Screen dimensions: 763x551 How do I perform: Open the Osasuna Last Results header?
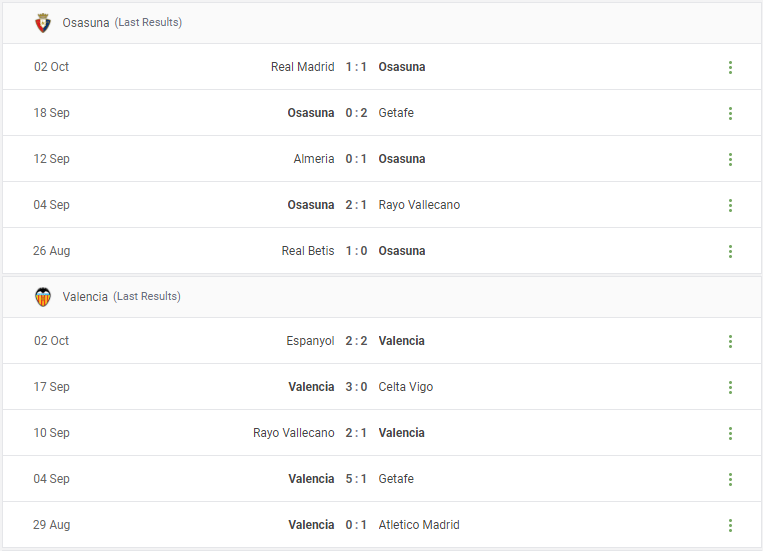coord(382,23)
